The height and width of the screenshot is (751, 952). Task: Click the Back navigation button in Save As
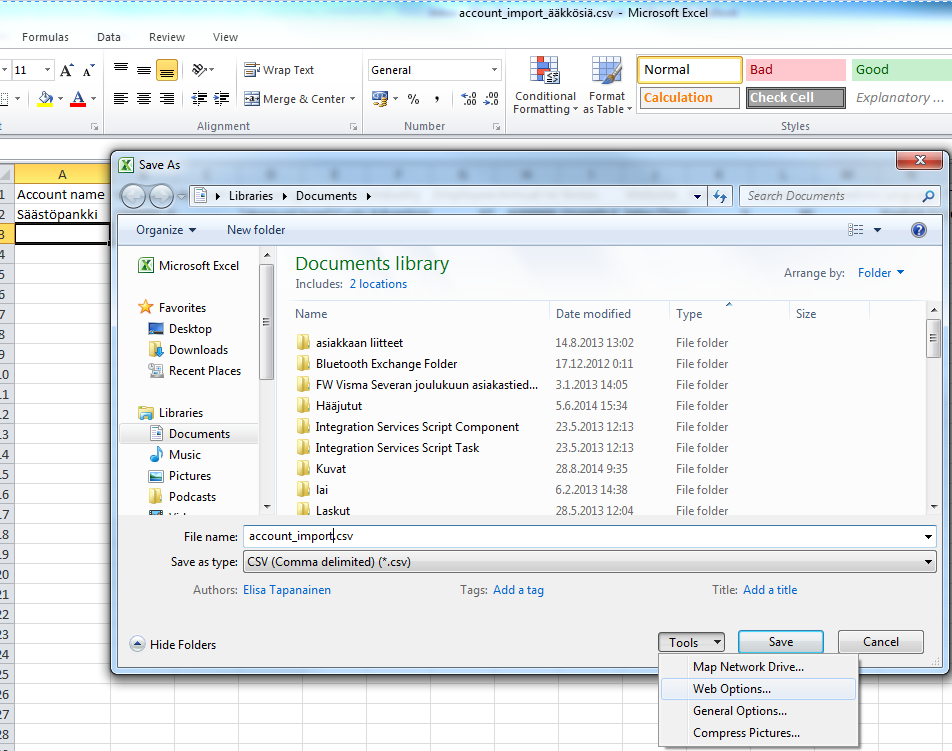133,196
